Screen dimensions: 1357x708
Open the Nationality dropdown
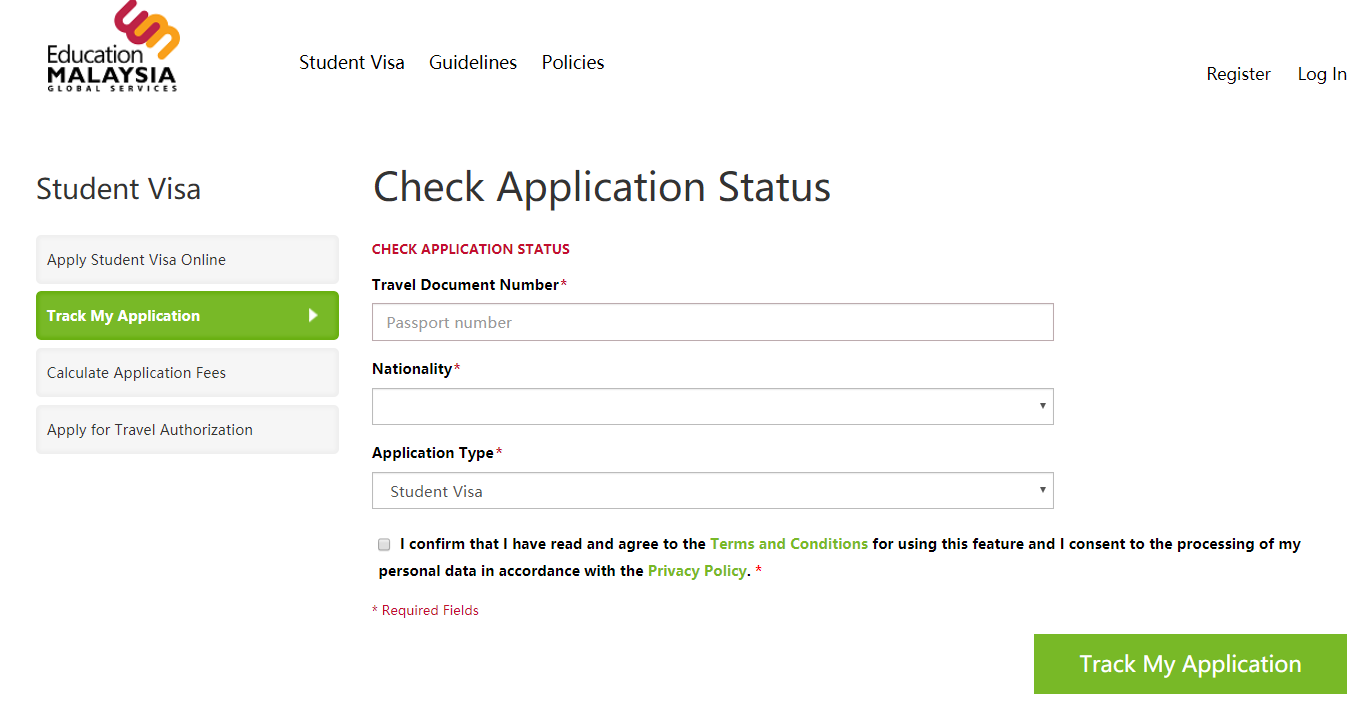coord(712,407)
